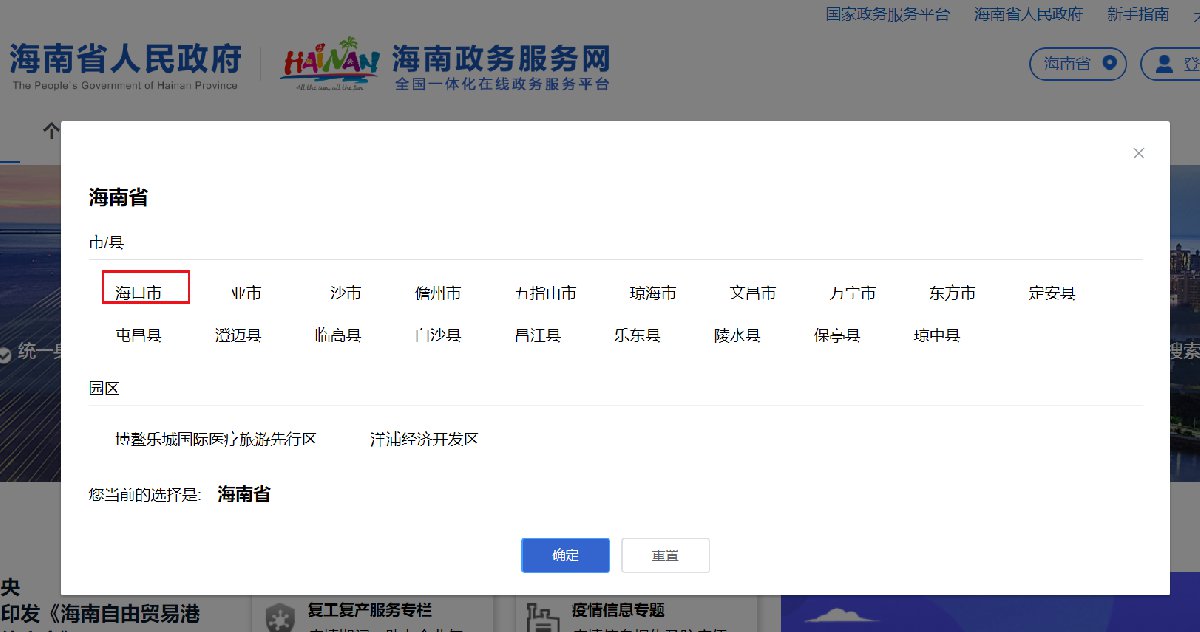Screen dimensions: 1200x632
Task: Pick 琼海市 from the cities
Action: 652,293
